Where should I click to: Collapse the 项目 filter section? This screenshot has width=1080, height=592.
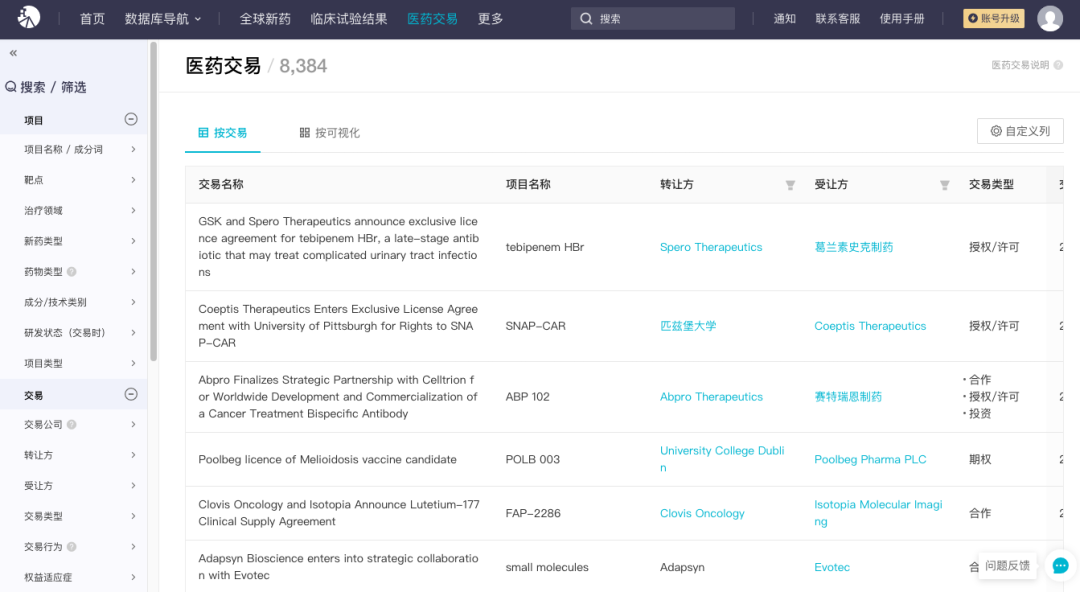[x=131, y=119]
